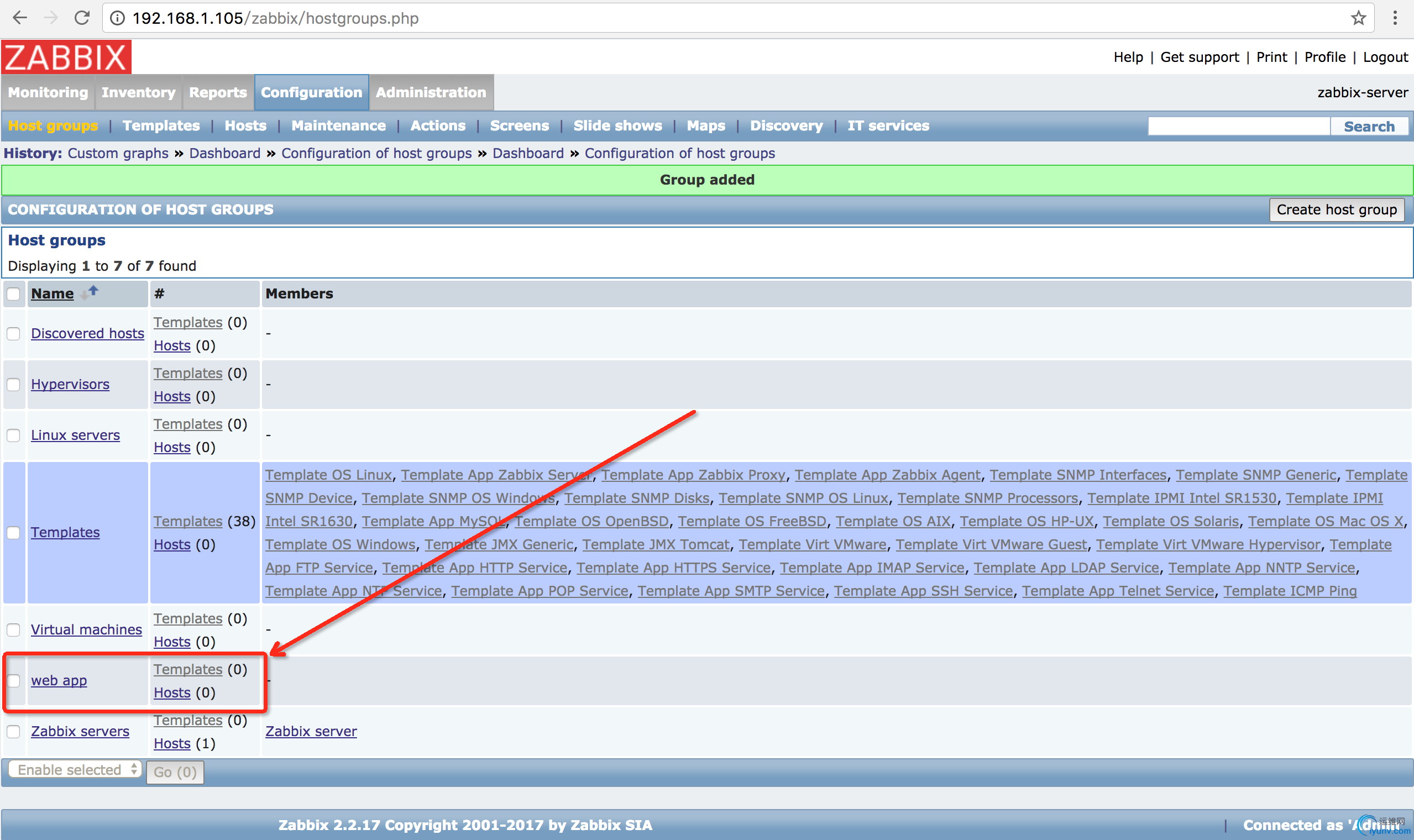The width and height of the screenshot is (1414, 840).
Task: Bookmark page with star icon
Action: click(x=1358, y=18)
